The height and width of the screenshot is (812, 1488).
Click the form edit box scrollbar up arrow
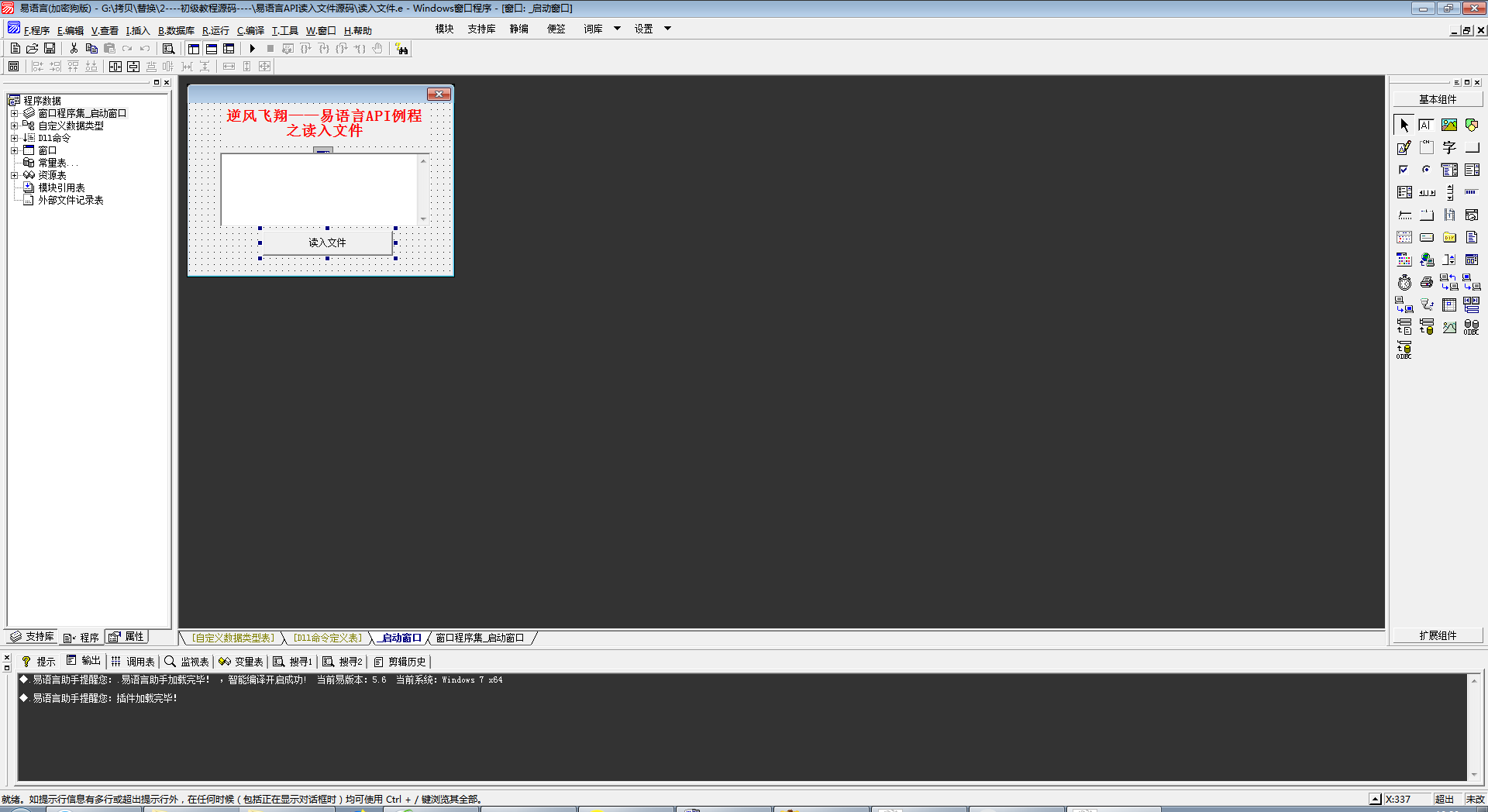point(423,160)
